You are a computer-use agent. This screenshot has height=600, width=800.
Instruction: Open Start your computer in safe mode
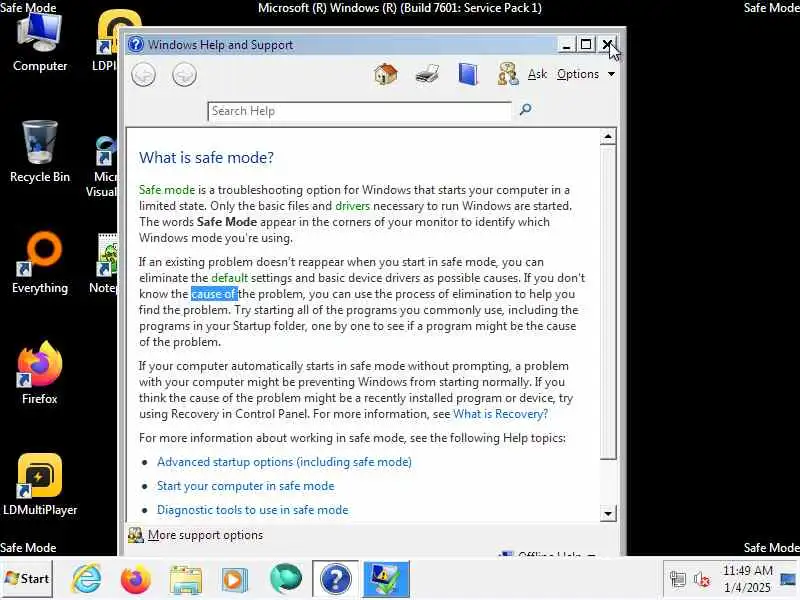click(x=245, y=486)
